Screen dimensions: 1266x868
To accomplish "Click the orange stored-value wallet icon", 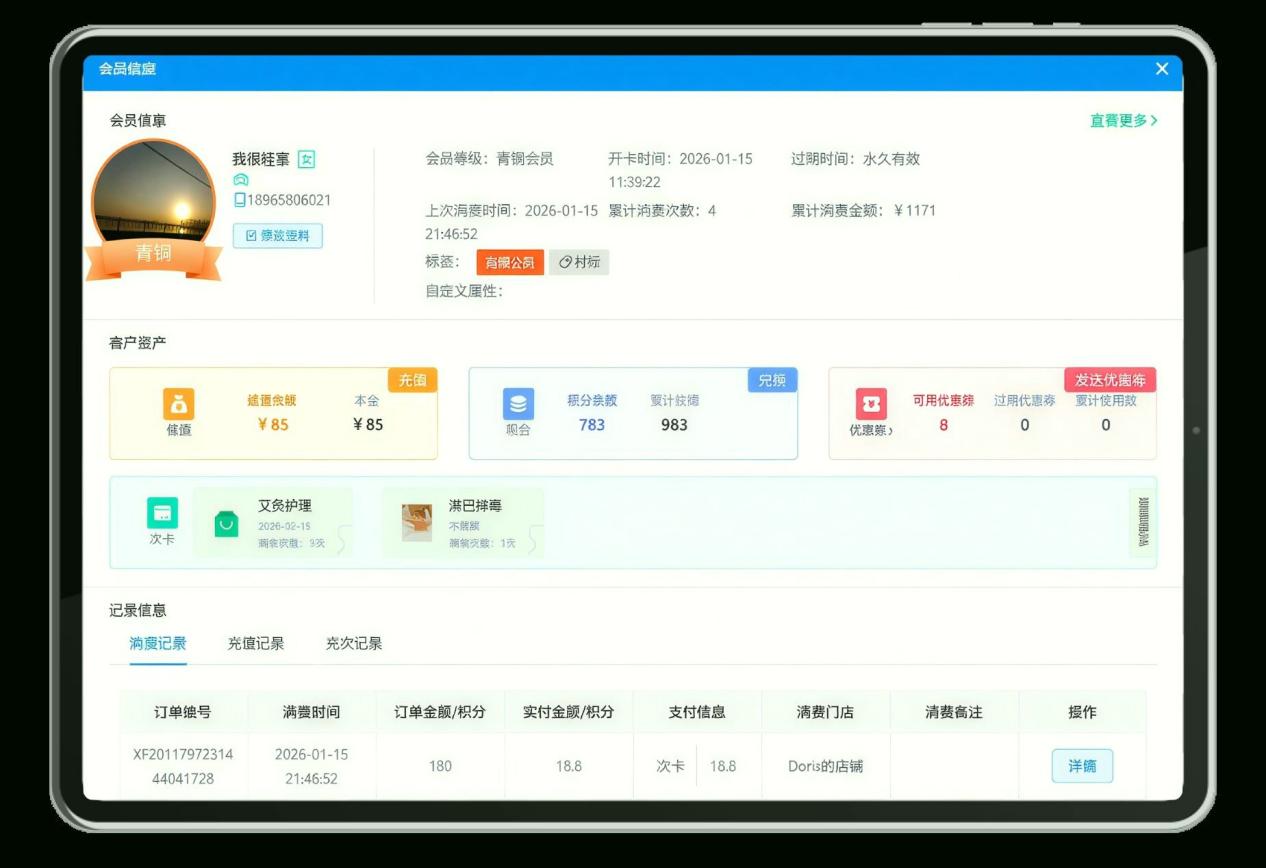I will pos(179,404).
